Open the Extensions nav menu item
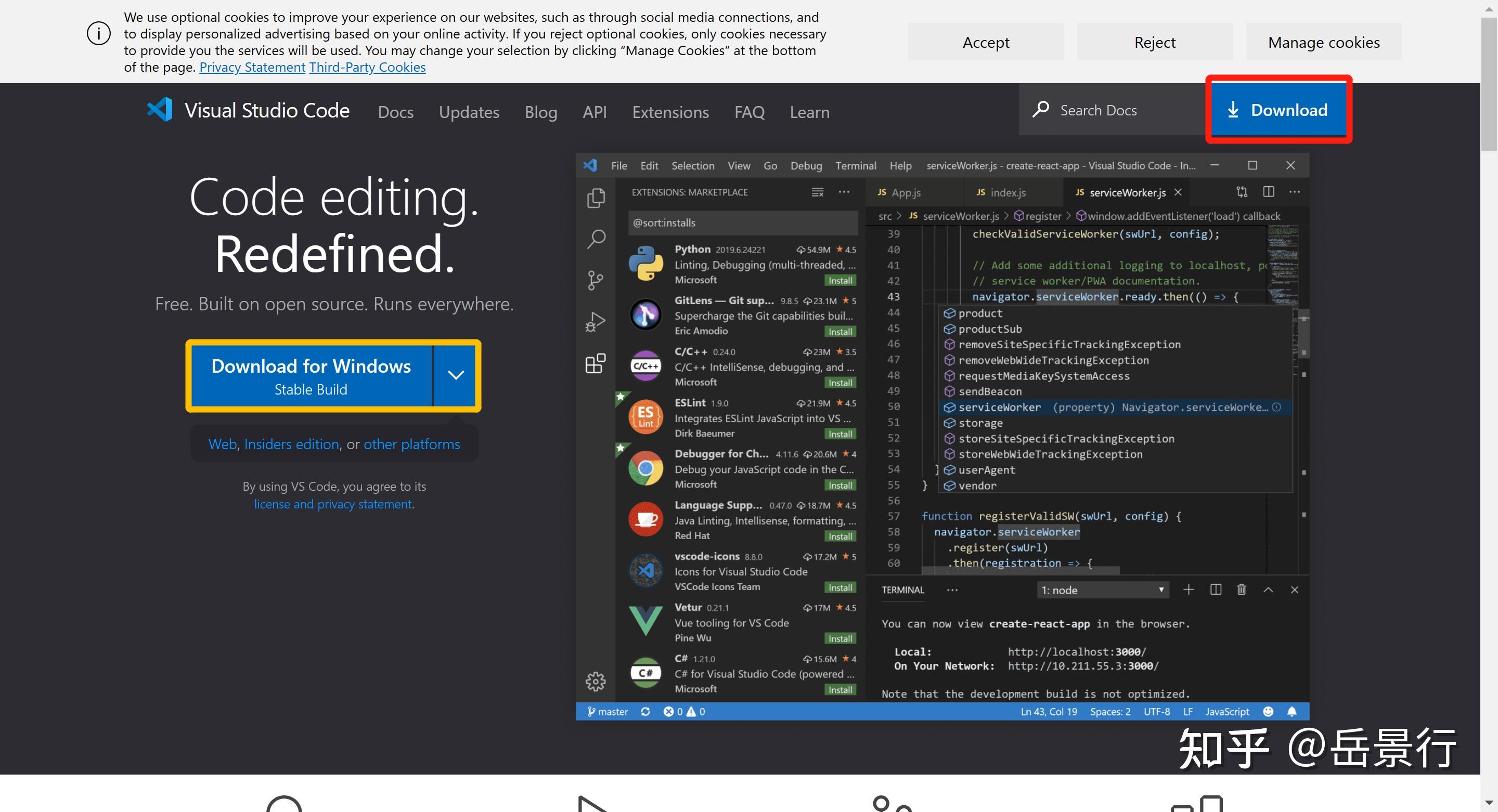 [670, 112]
